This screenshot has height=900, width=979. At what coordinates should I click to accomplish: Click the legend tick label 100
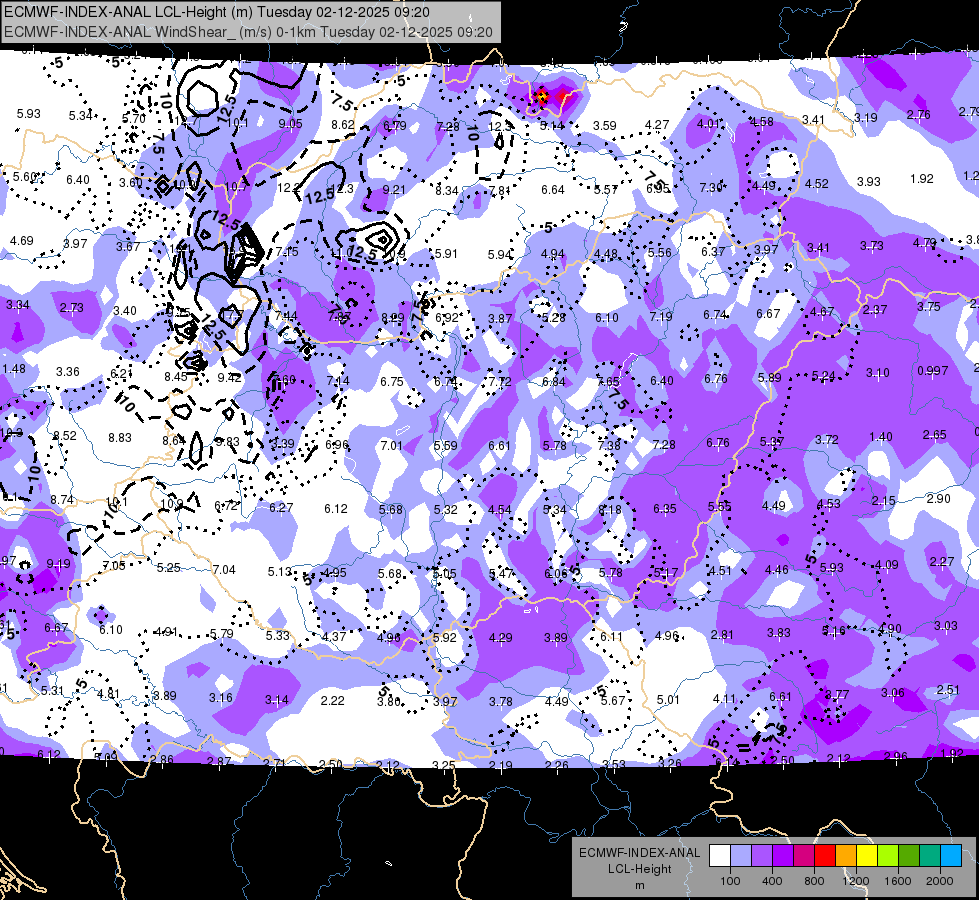(730, 881)
